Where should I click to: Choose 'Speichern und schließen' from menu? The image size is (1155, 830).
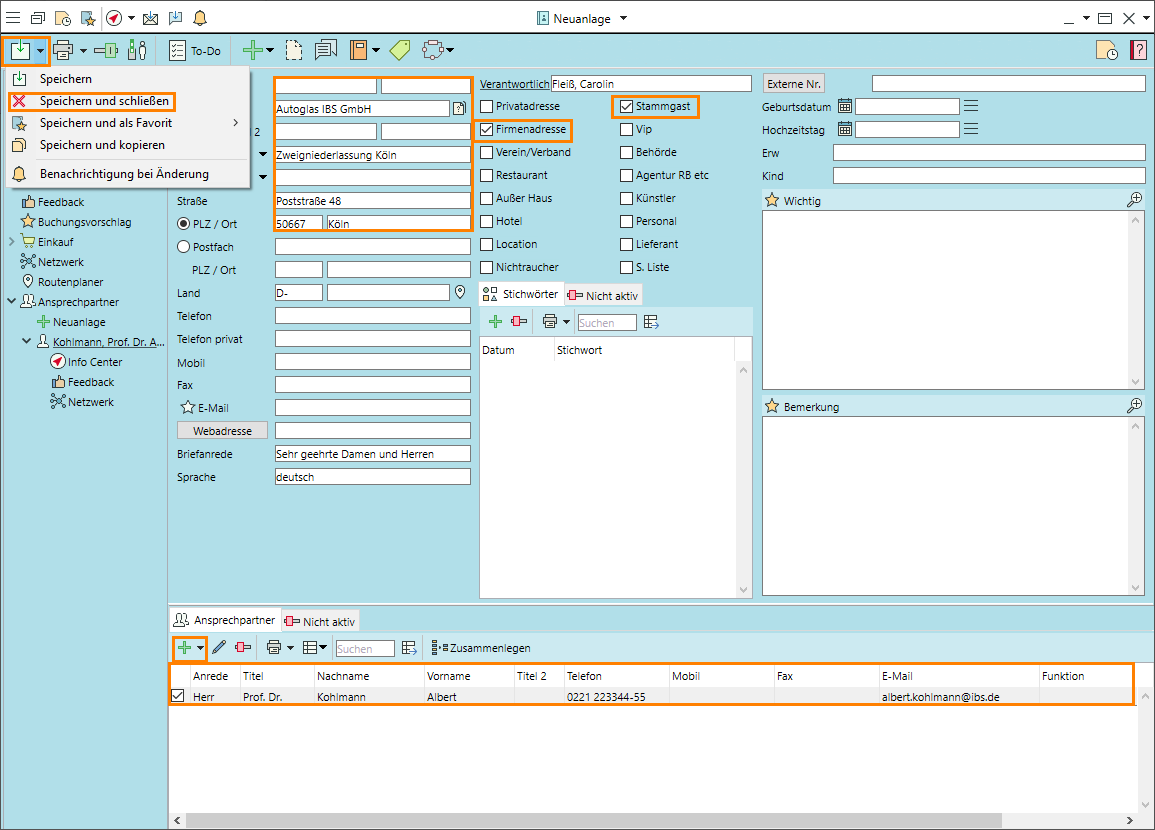[103, 101]
